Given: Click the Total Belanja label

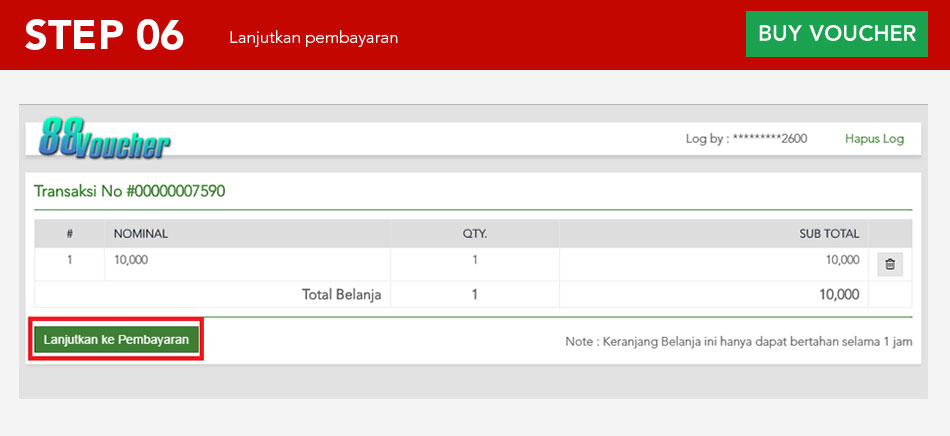Looking at the screenshot, I should pyautogui.click(x=342, y=294).
